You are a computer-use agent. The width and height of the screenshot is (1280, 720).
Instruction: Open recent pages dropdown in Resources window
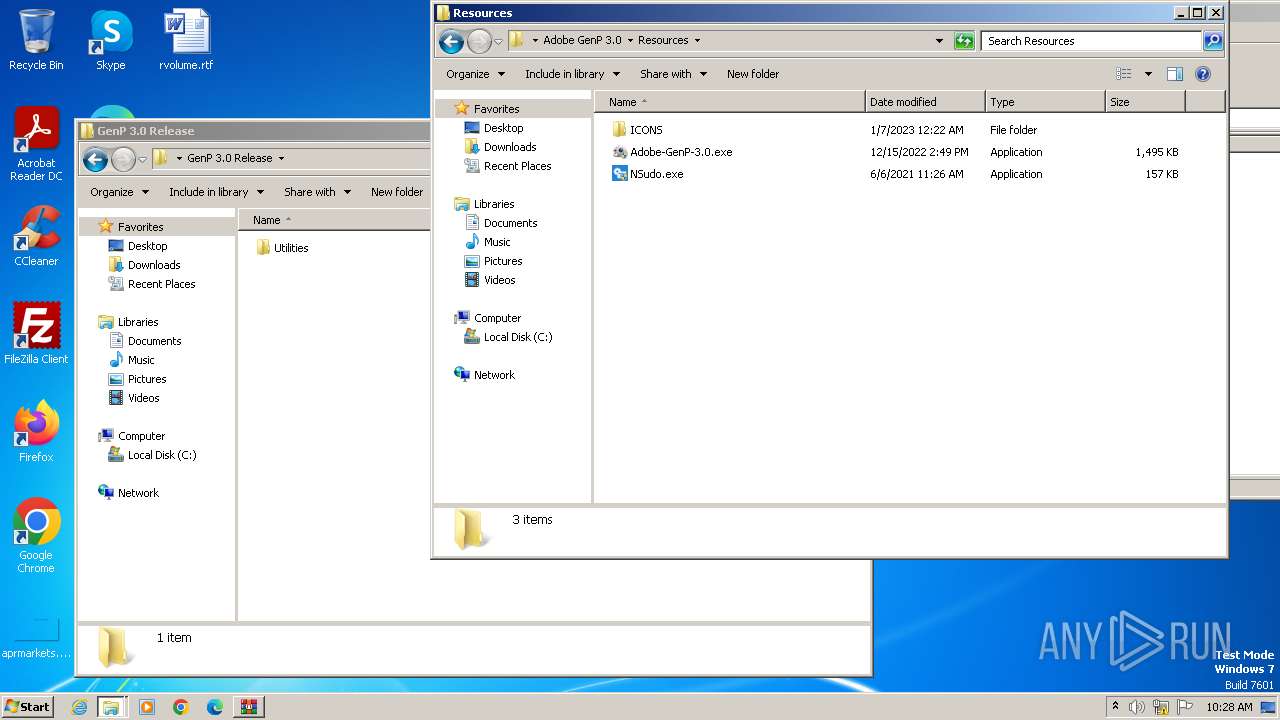(498, 42)
